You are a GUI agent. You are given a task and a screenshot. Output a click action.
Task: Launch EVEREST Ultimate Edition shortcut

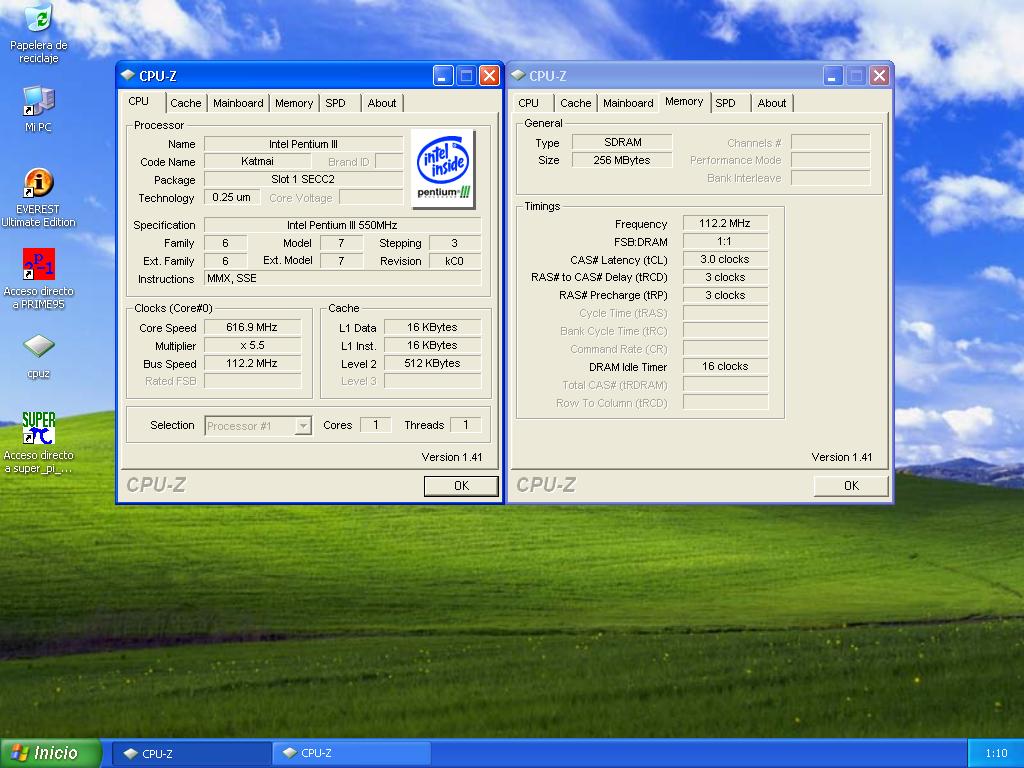[39, 198]
